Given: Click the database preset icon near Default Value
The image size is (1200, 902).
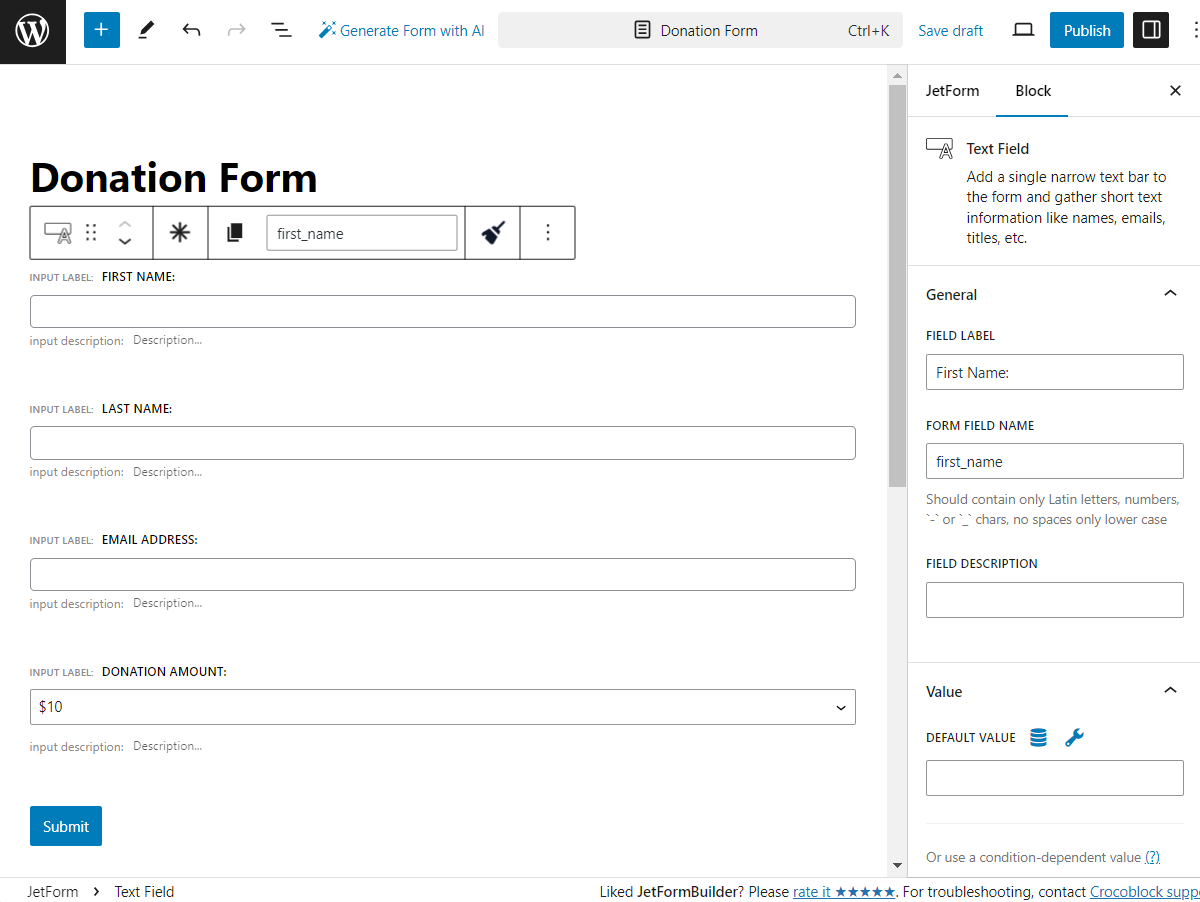Looking at the screenshot, I should (1037, 737).
